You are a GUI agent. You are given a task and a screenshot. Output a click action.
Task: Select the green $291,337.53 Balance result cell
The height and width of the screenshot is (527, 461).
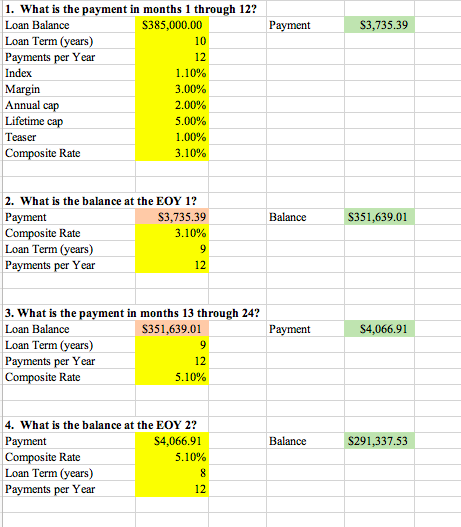click(x=379, y=441)
